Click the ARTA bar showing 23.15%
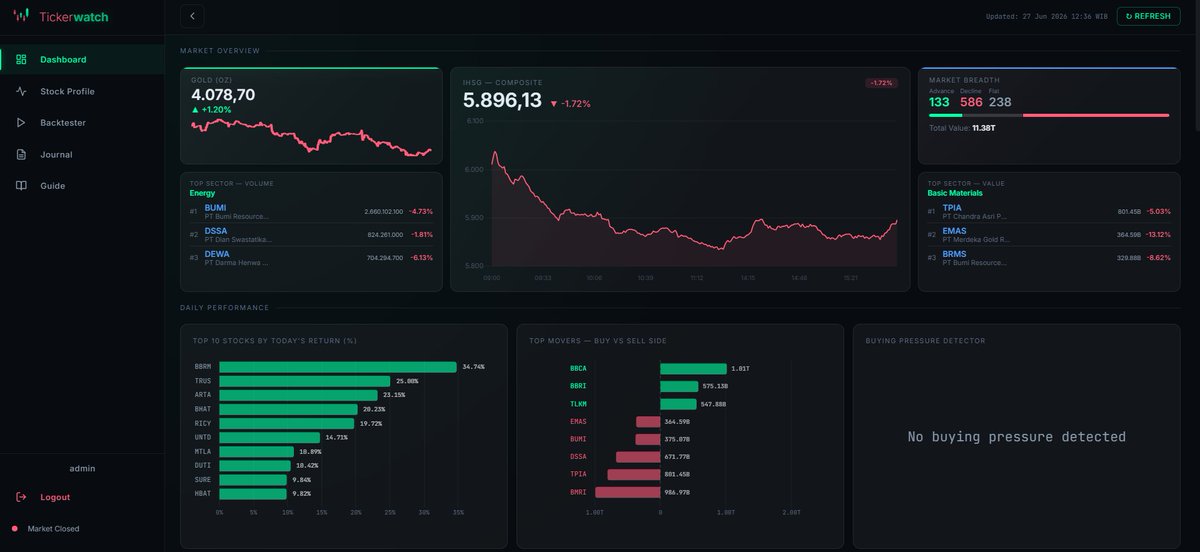The height and width of the screenshot is (552, 1200). [x=299, y=395]
